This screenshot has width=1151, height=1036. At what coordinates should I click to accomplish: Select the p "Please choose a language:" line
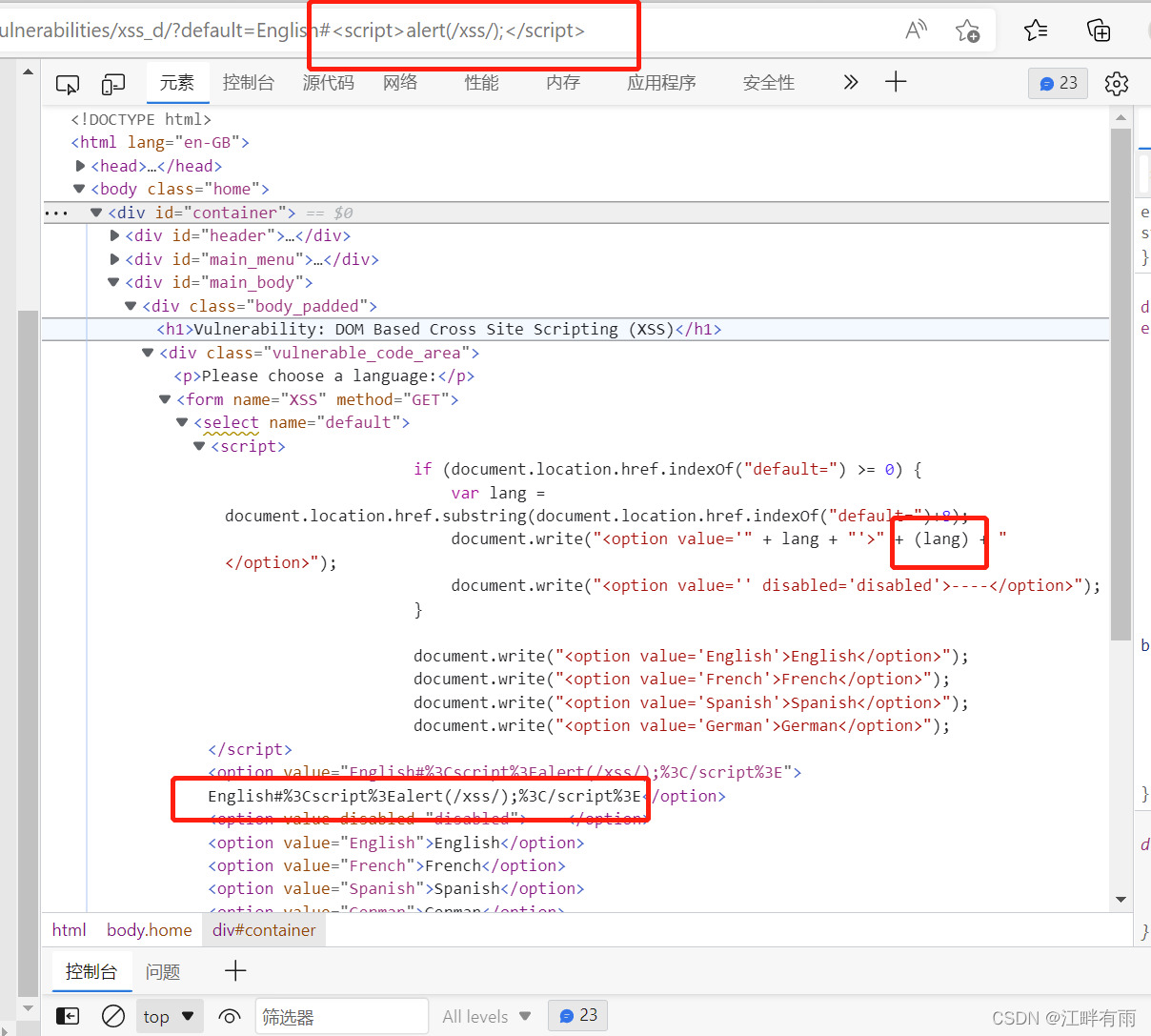(x=324, y=376)
